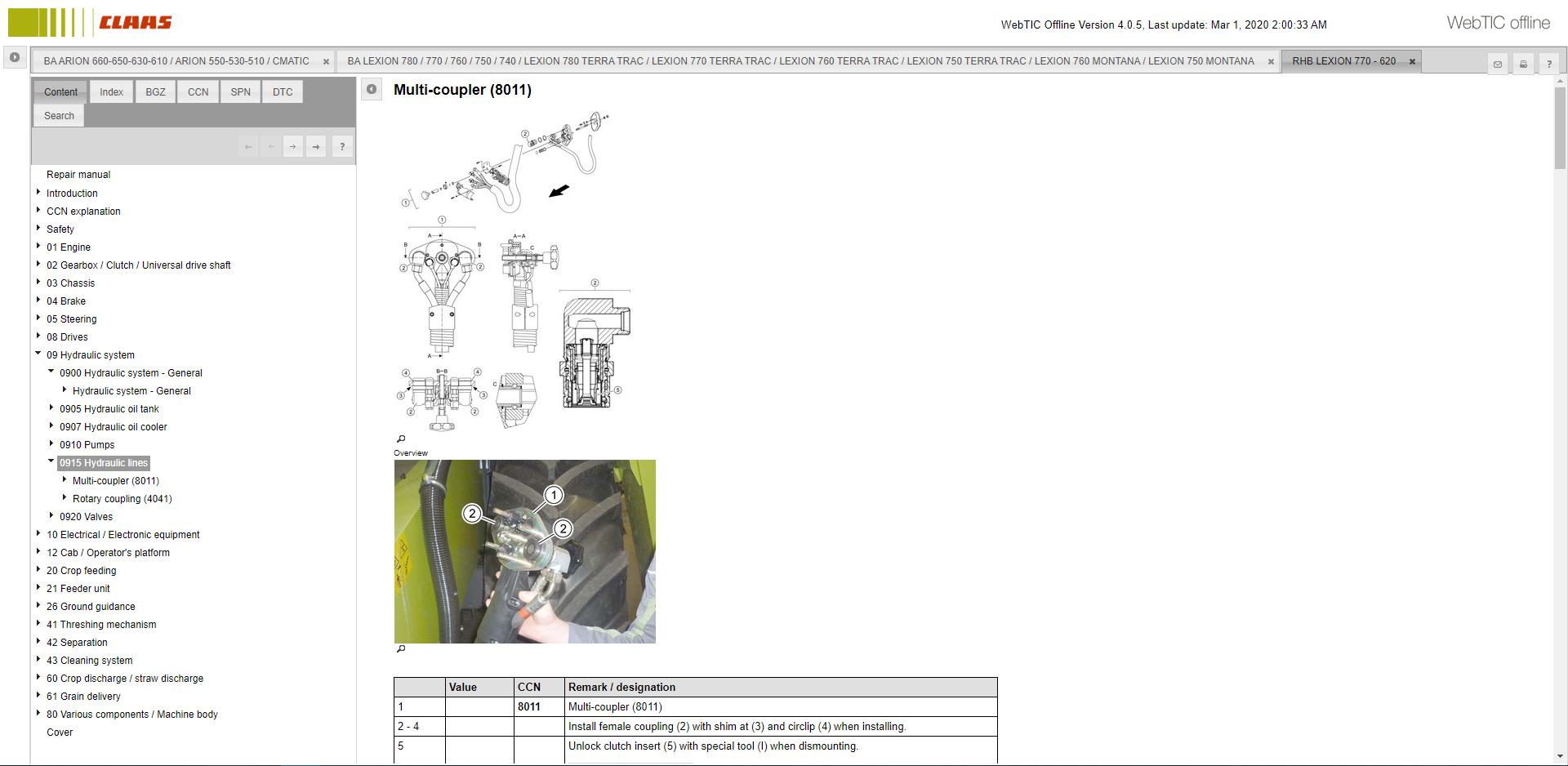Open the email sharing icon top right
The image size is (1568, 766).
(1498, 64)
